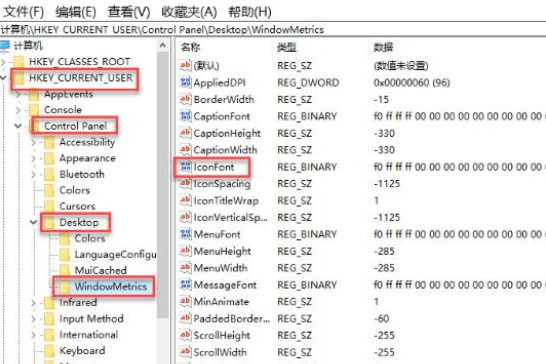This screenshot has height=364, width=546.
Task: Select the Infrared tree key
Action: click(78, 302)
